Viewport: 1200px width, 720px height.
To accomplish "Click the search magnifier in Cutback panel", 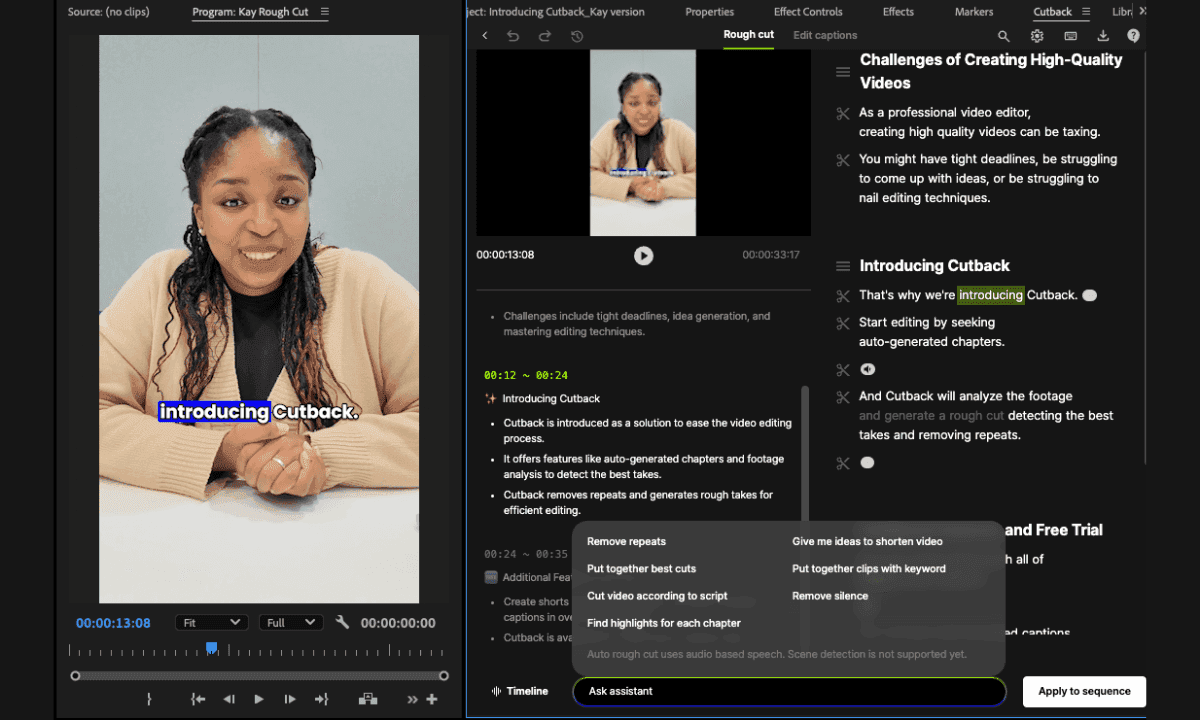I will click(x=1004, y=36).
